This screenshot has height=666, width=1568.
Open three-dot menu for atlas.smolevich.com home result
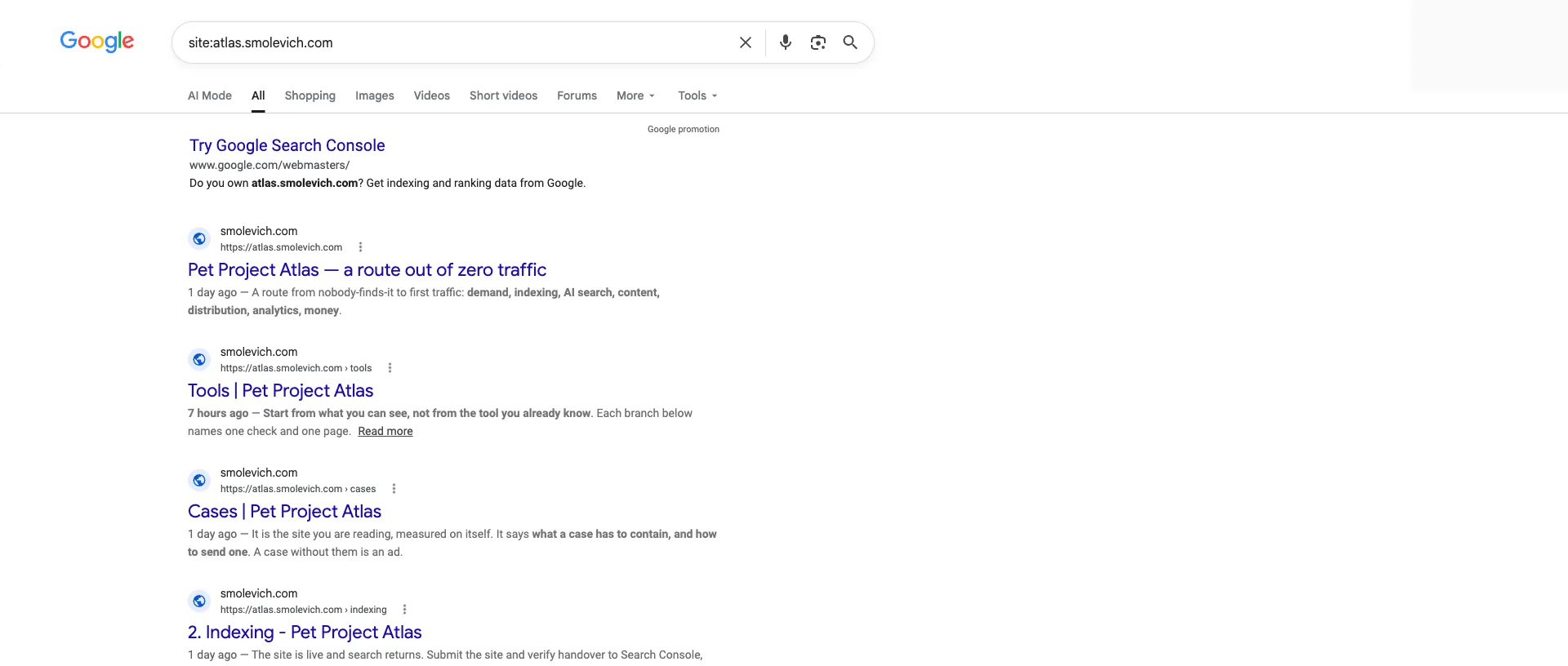[360, 247]
